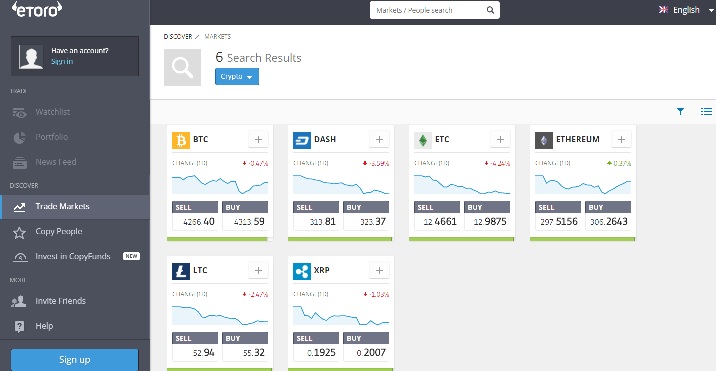Click the CopyFunds gauge icon
716x371 pixels.
click(x=20, y=257)
